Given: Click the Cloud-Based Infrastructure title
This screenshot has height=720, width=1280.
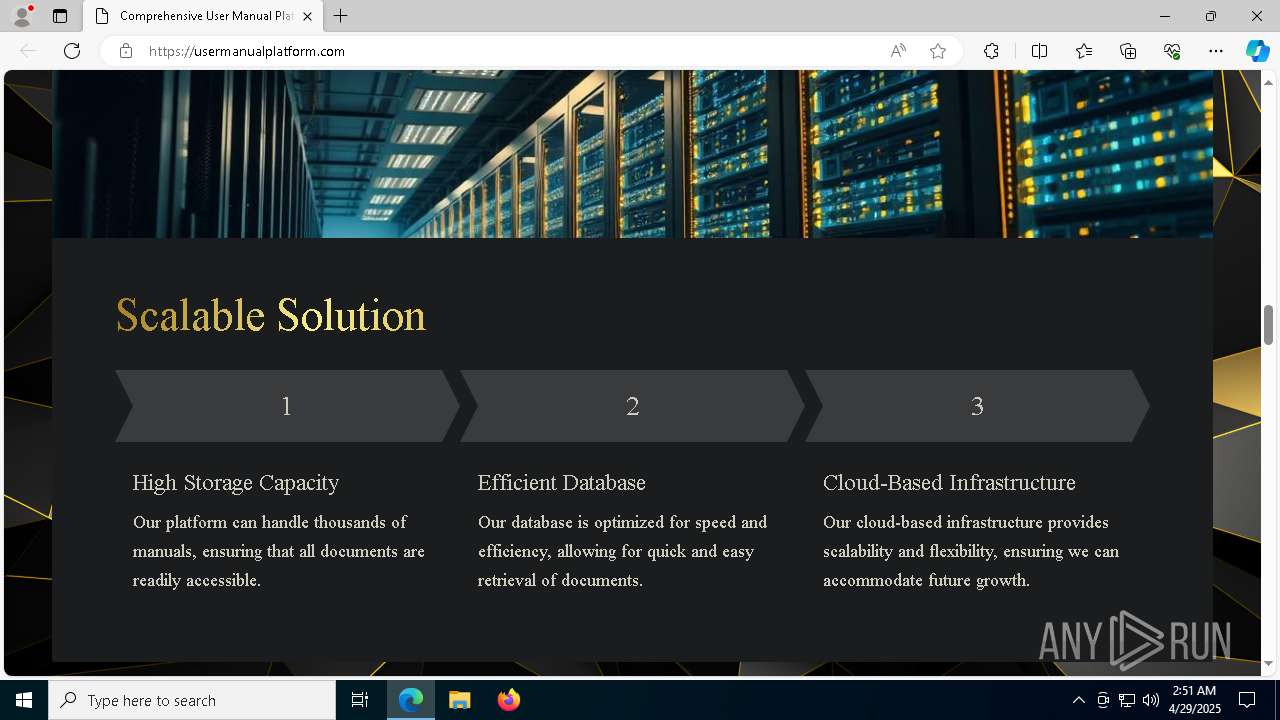Looking at the screenshot, I should (949, 482).
